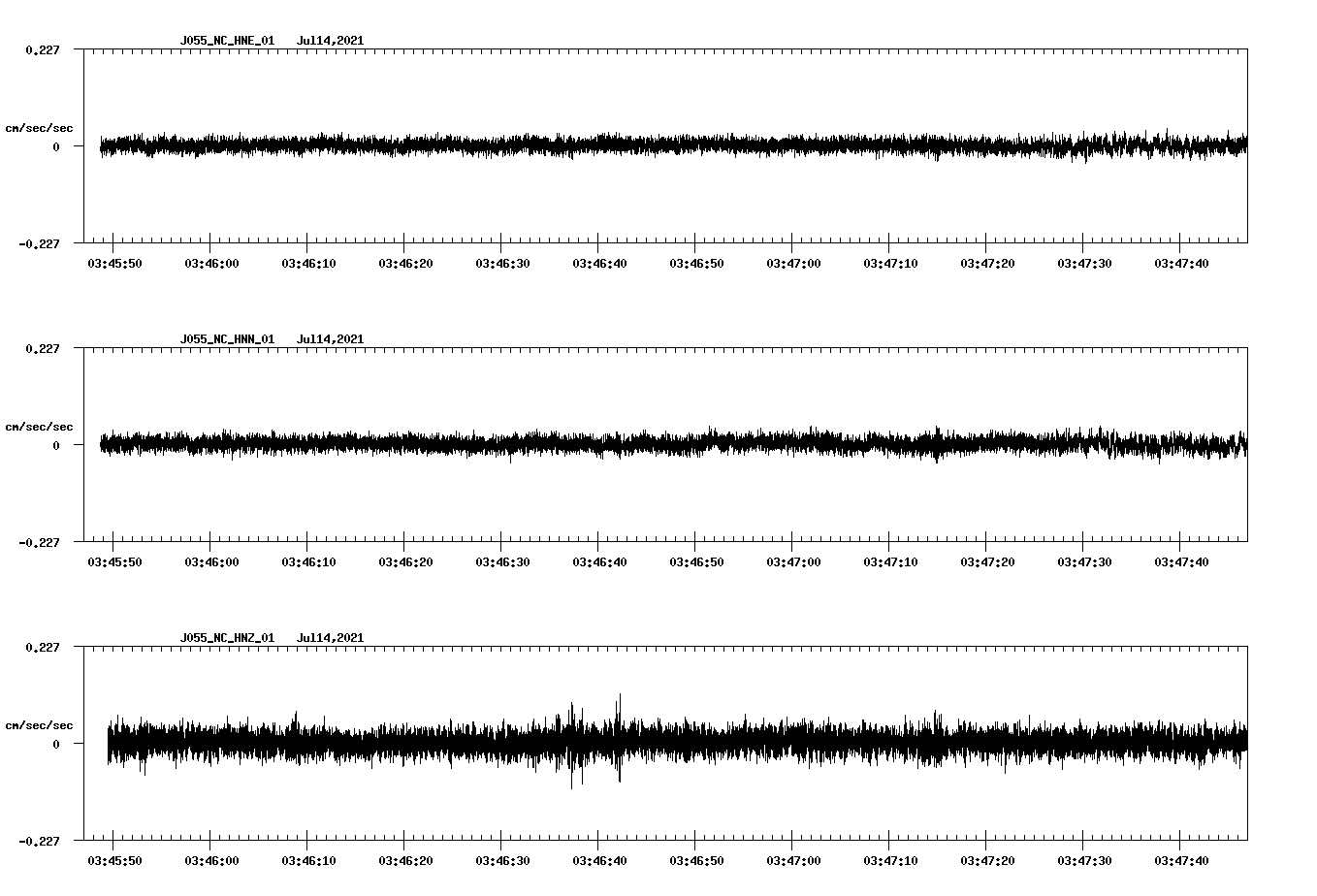The width and height of the screenshot is (1317, 896).
Task: Select the 0.227 upper amplitude limit on top plot
Action: click(43, 48)
